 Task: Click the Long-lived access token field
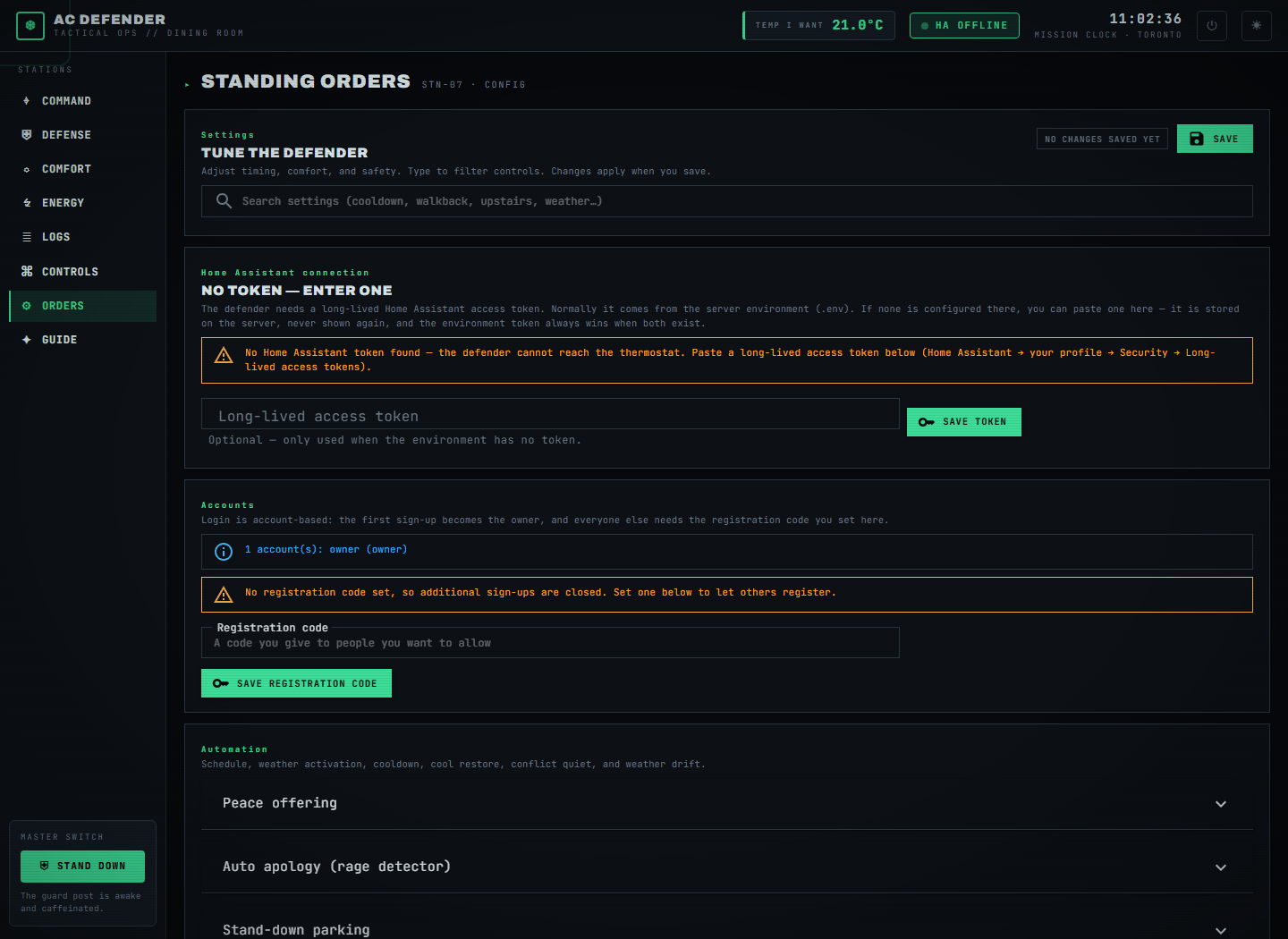[x=550, y=414]
